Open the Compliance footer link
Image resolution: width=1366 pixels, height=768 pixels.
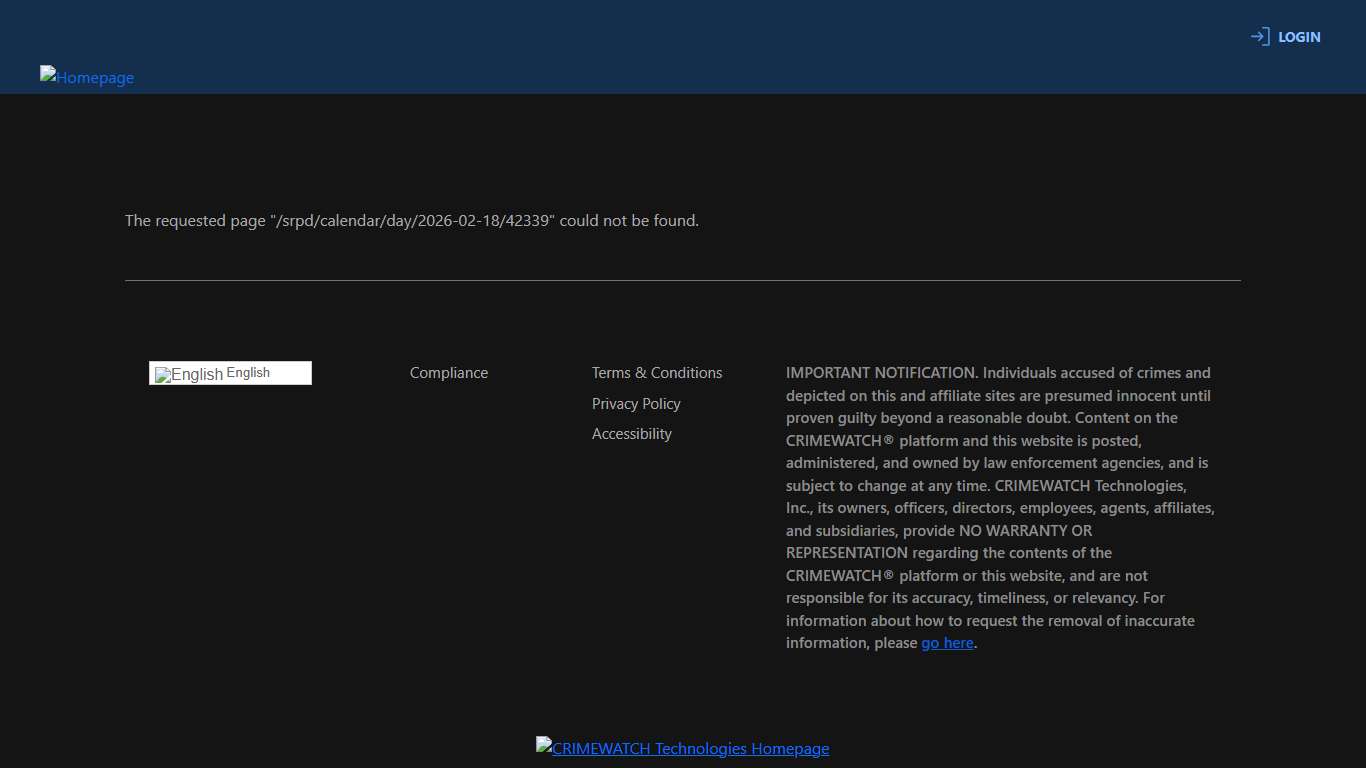point(449,373)
